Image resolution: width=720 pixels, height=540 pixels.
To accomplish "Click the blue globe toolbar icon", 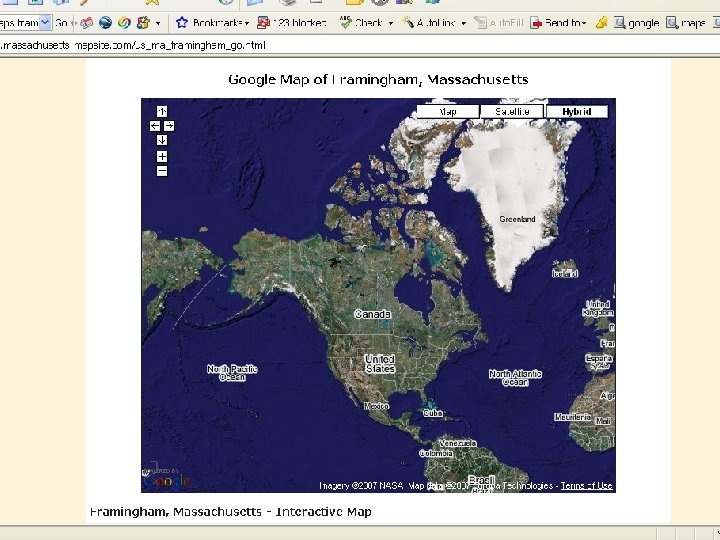I will pyautogui.click(x=105, y=22).
